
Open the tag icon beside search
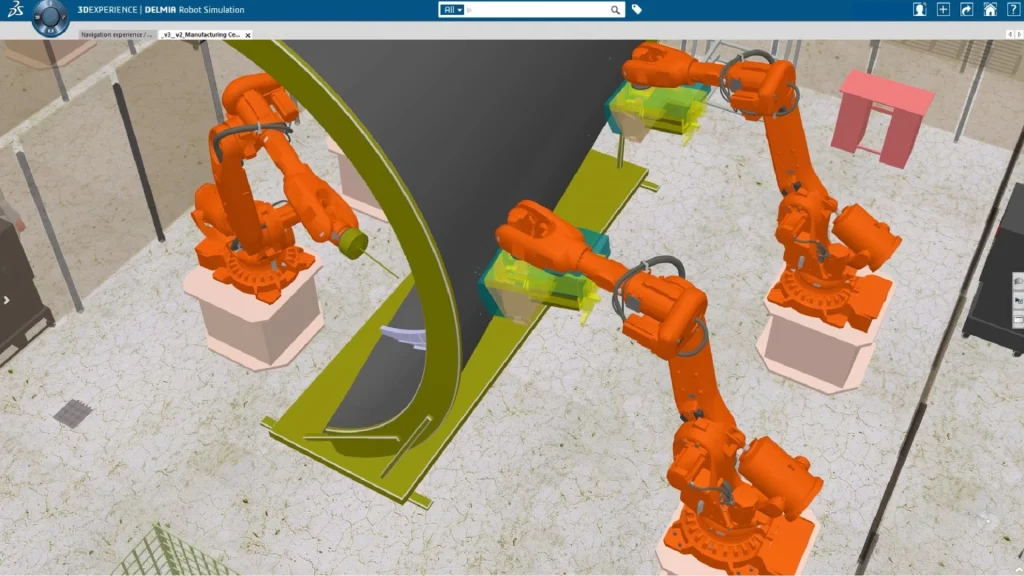click(637, 10)
